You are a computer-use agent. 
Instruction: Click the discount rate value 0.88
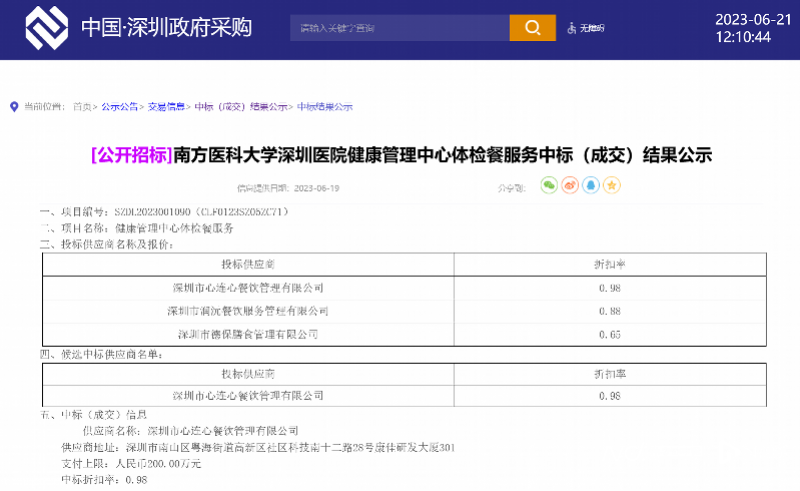coord(610,311)
